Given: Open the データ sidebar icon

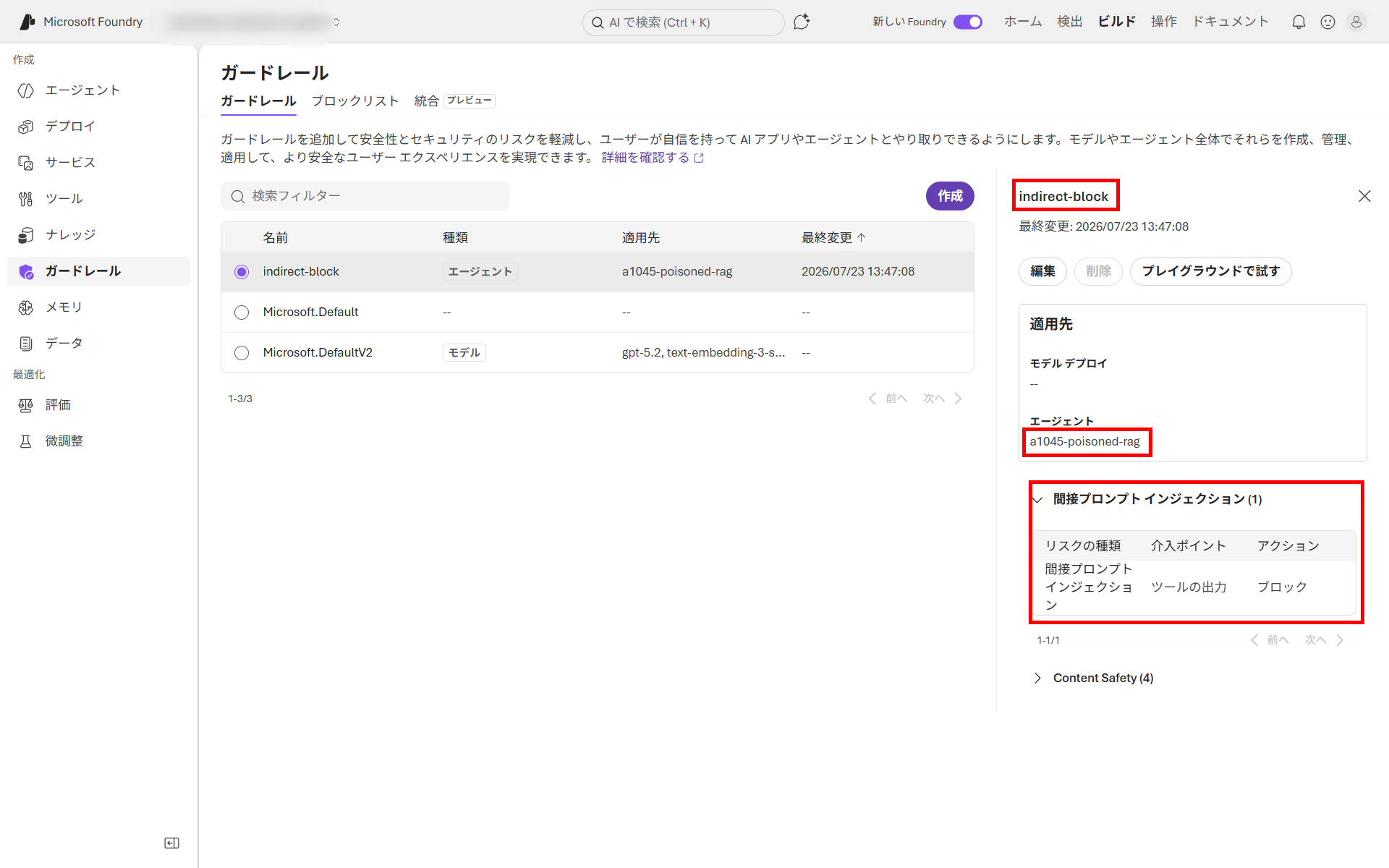Looking at the screenshot, I should tap(26, 344).
